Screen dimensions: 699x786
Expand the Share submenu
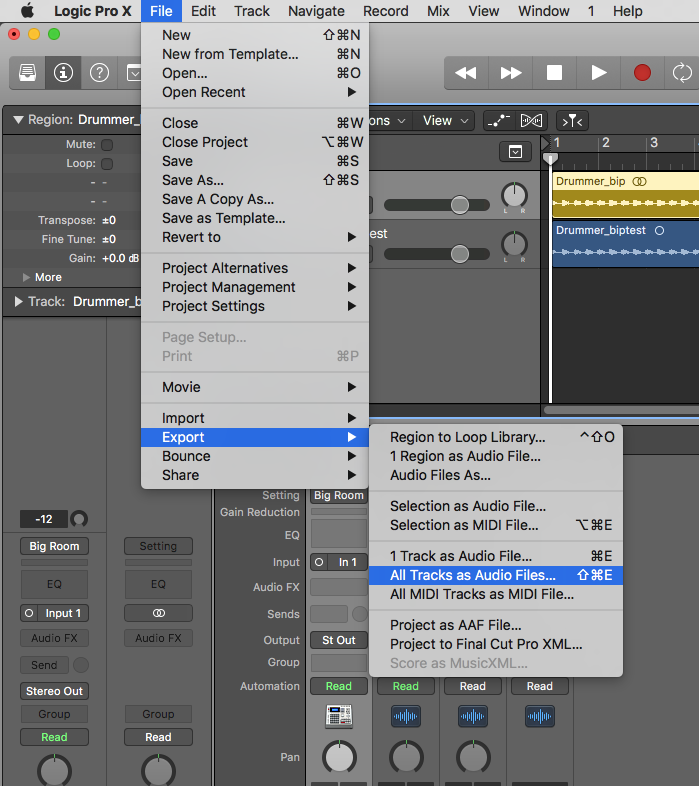coord(255,475)
